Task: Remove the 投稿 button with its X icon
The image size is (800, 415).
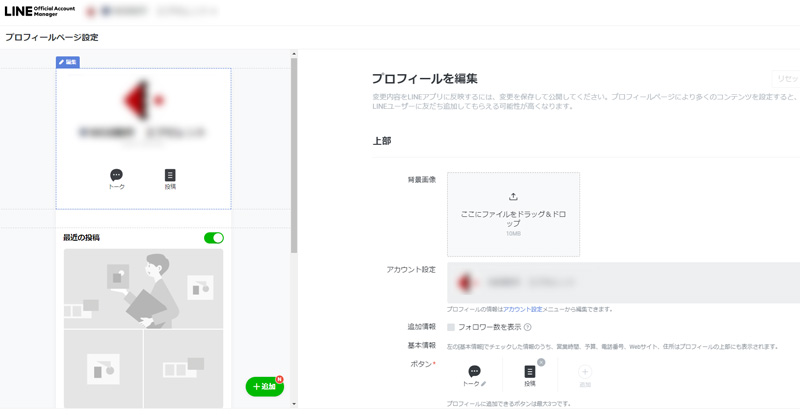Action: pos(541,362)
